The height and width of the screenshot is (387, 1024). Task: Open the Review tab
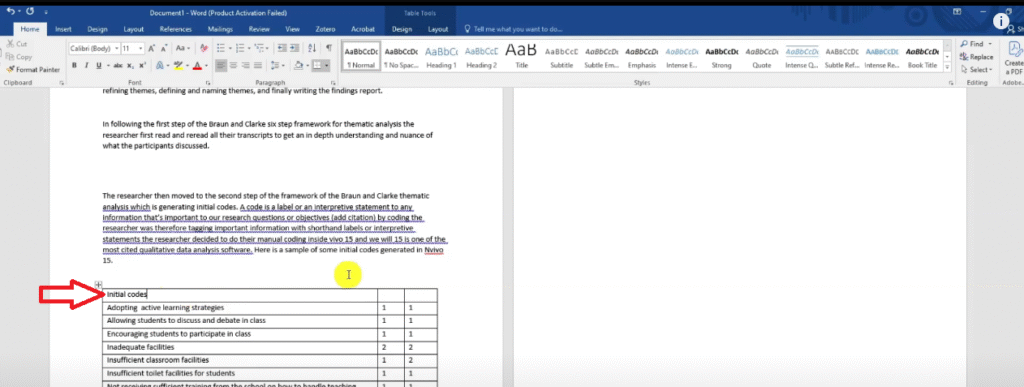[259, 29]
